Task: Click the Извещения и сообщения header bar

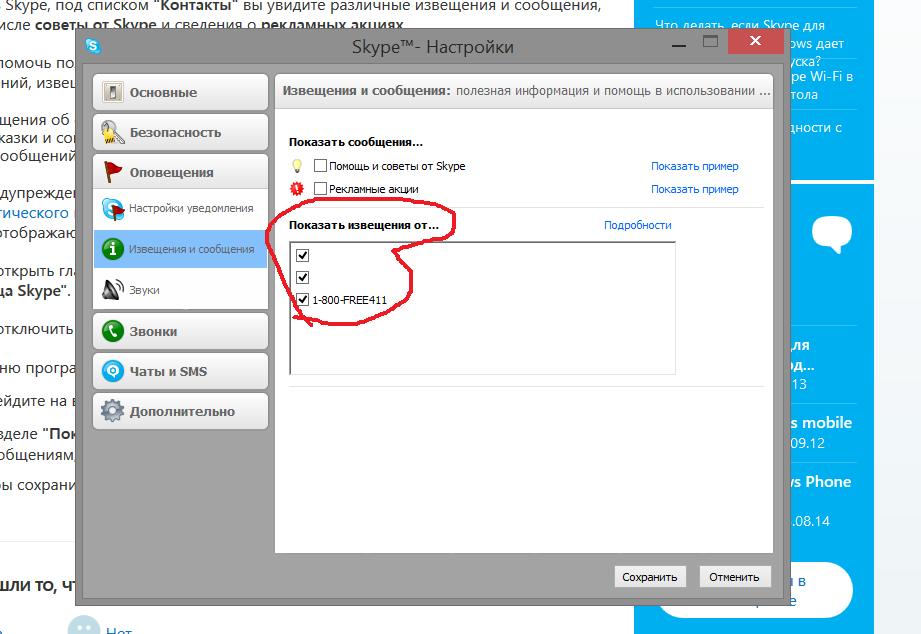Action: pos(524,91)
